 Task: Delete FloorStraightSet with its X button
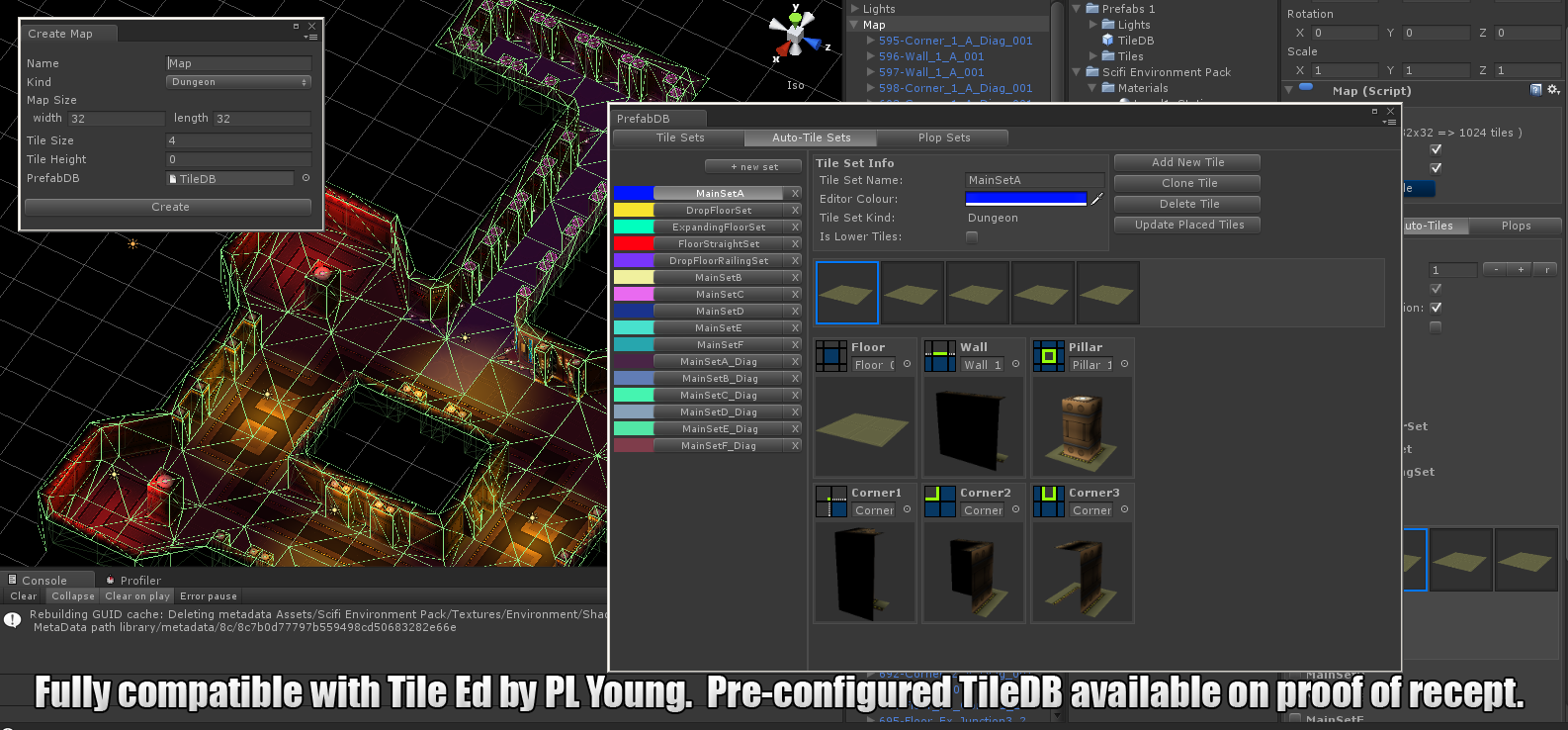point(795,243)
